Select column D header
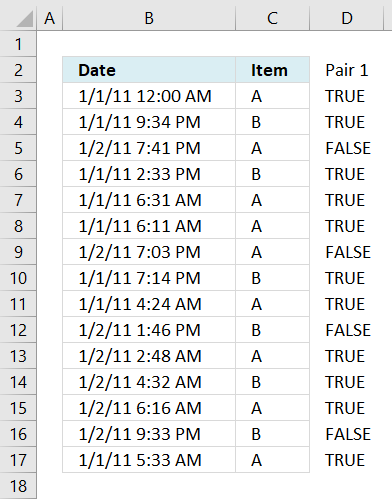The width and height of the screenshot is (392, 499). 347,18
